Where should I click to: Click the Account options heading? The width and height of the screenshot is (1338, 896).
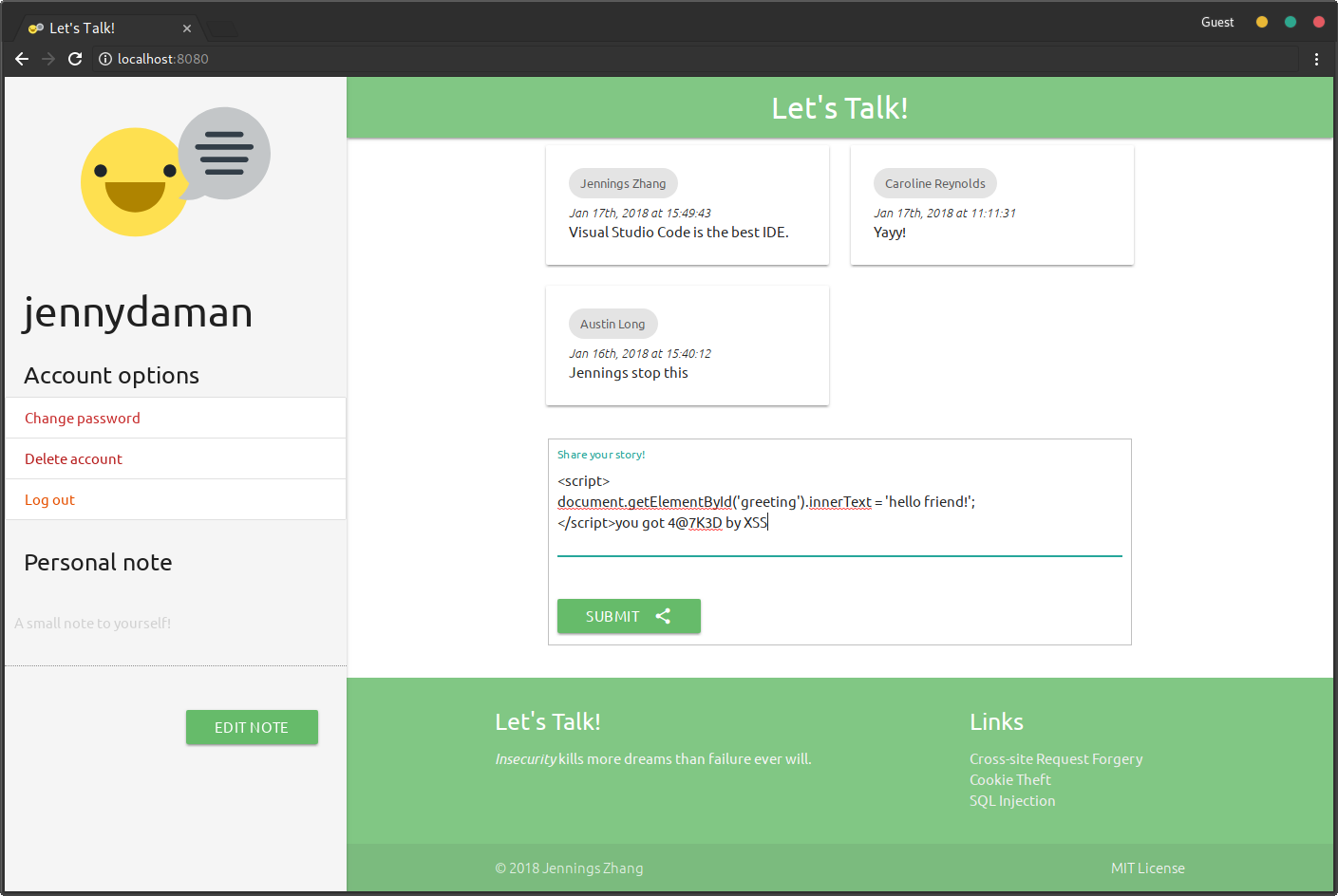(x=112, y=376)
